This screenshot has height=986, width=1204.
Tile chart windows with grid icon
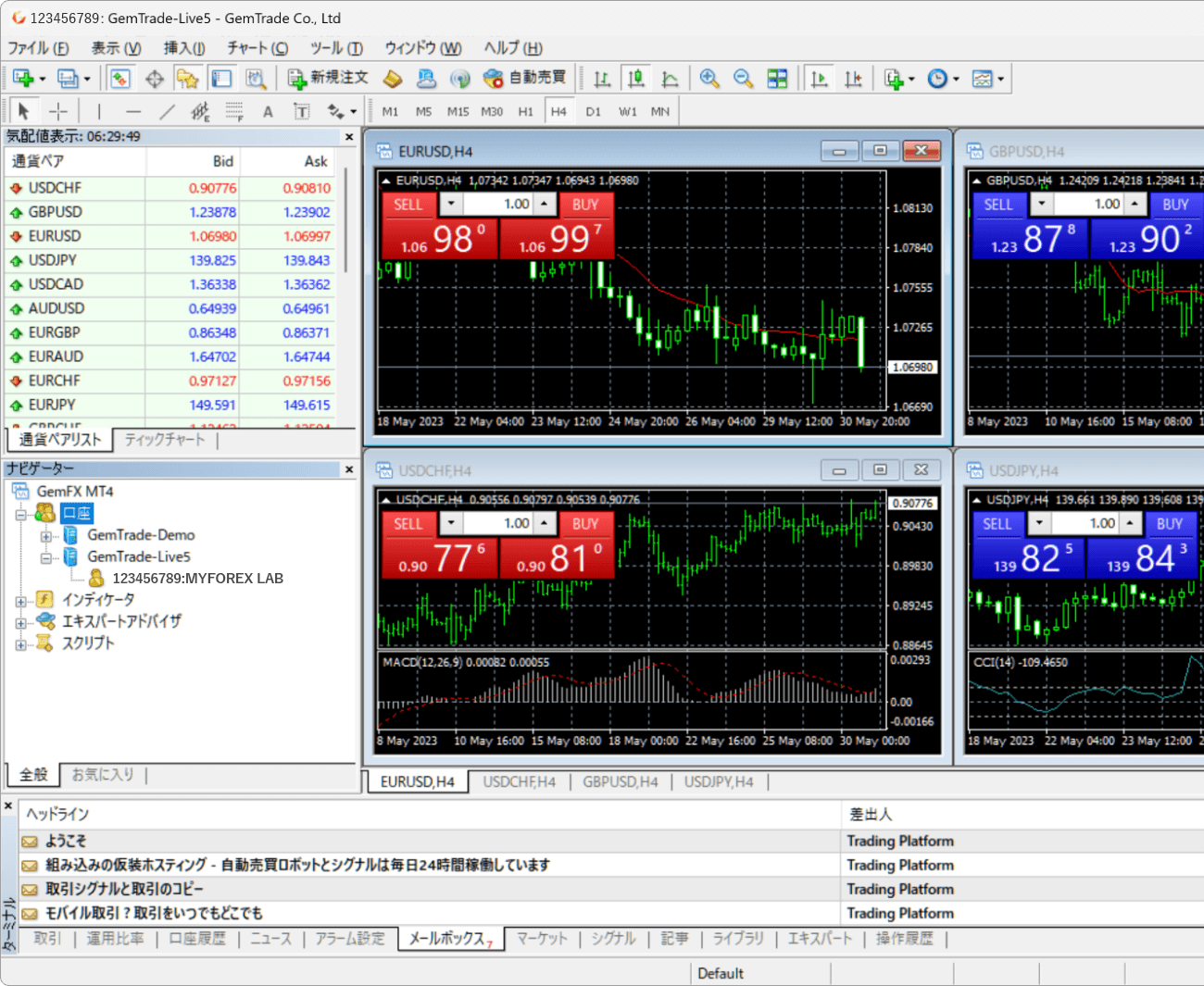coord(777,79)
